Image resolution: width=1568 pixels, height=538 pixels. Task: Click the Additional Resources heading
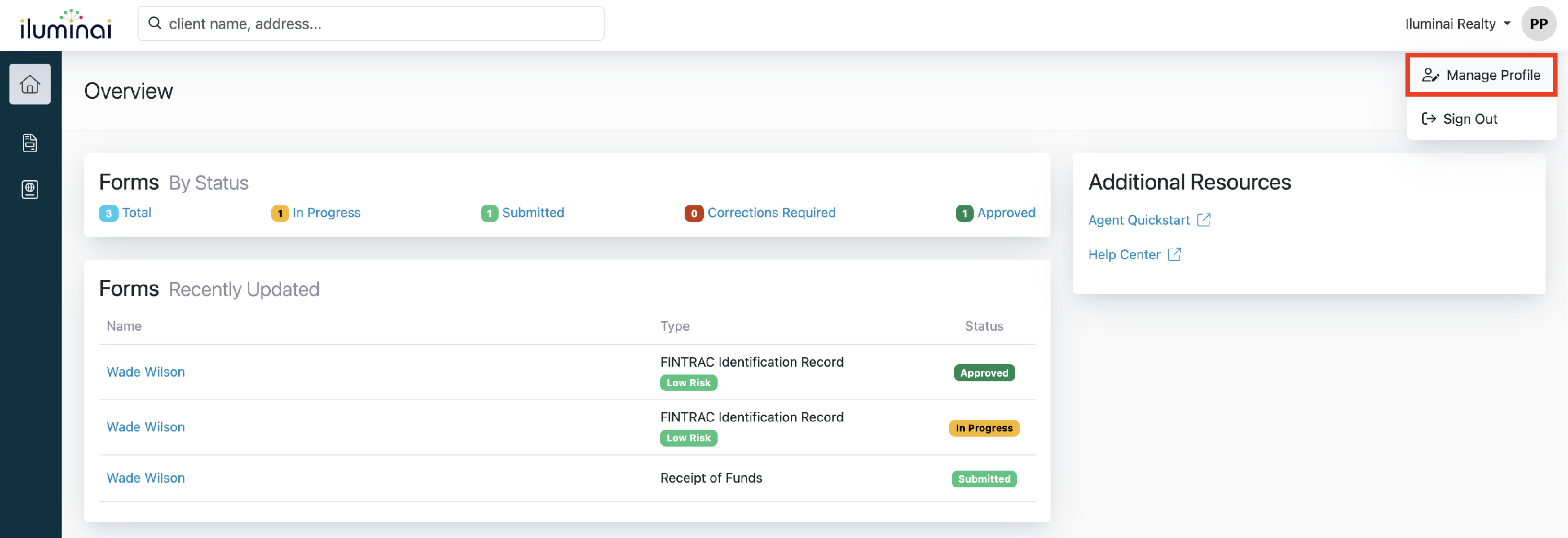coord(1190,183)
